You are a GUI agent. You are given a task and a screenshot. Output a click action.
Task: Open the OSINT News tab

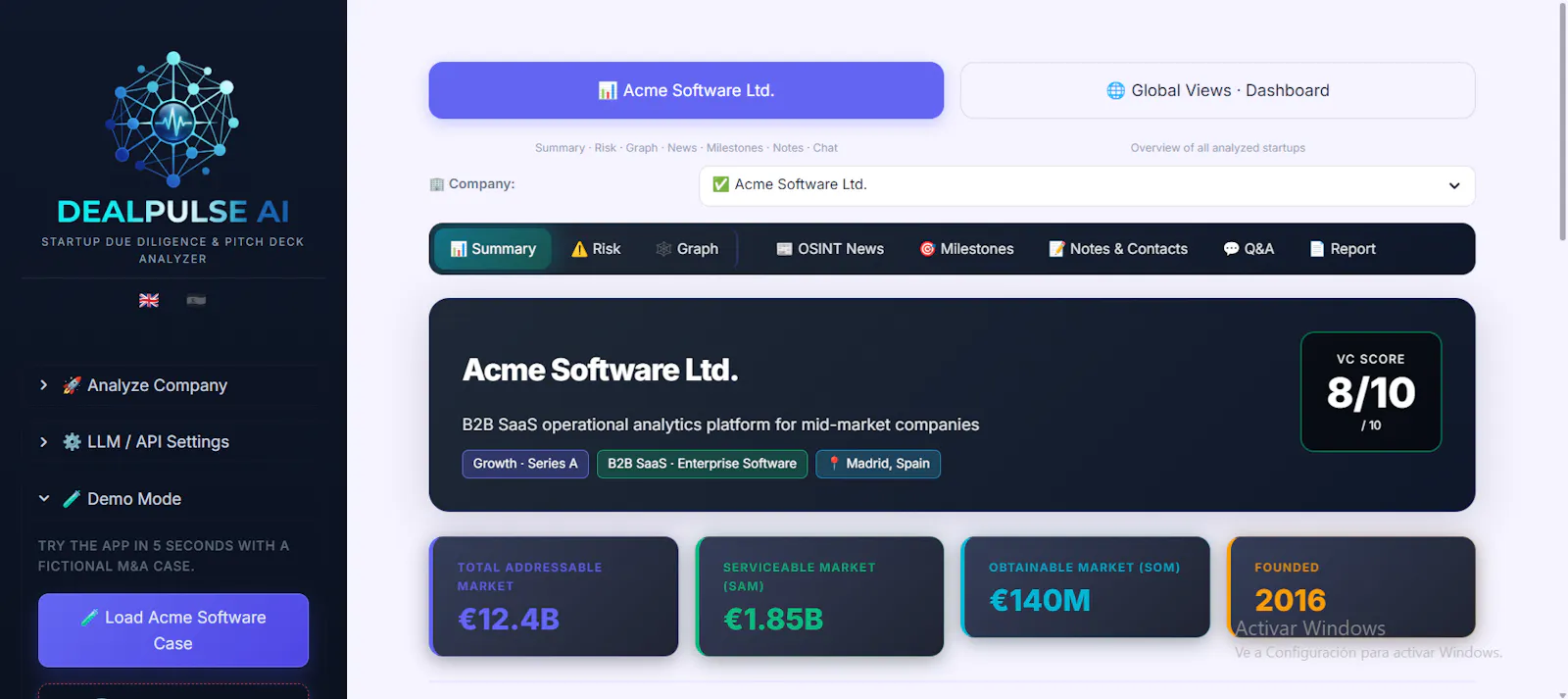830,249
